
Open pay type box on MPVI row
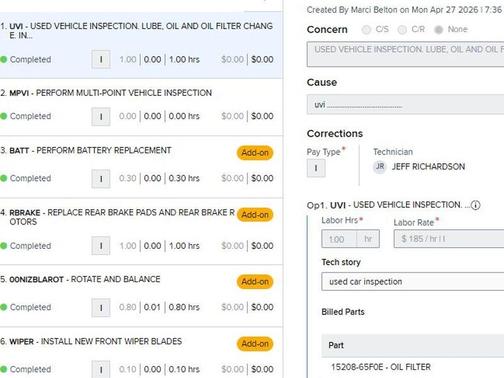point(101,116)
